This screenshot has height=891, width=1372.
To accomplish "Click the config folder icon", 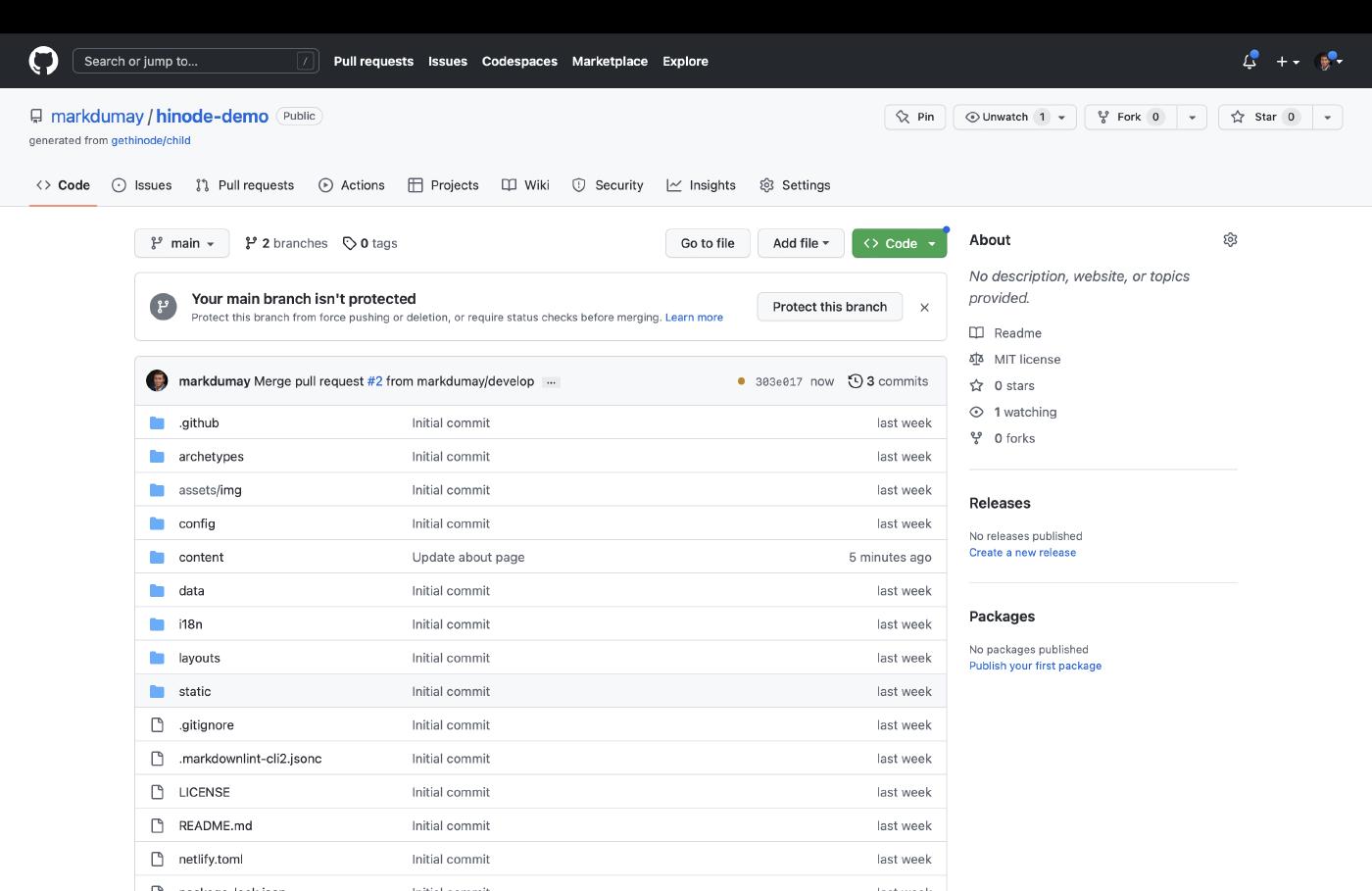I will pos(157,523).
